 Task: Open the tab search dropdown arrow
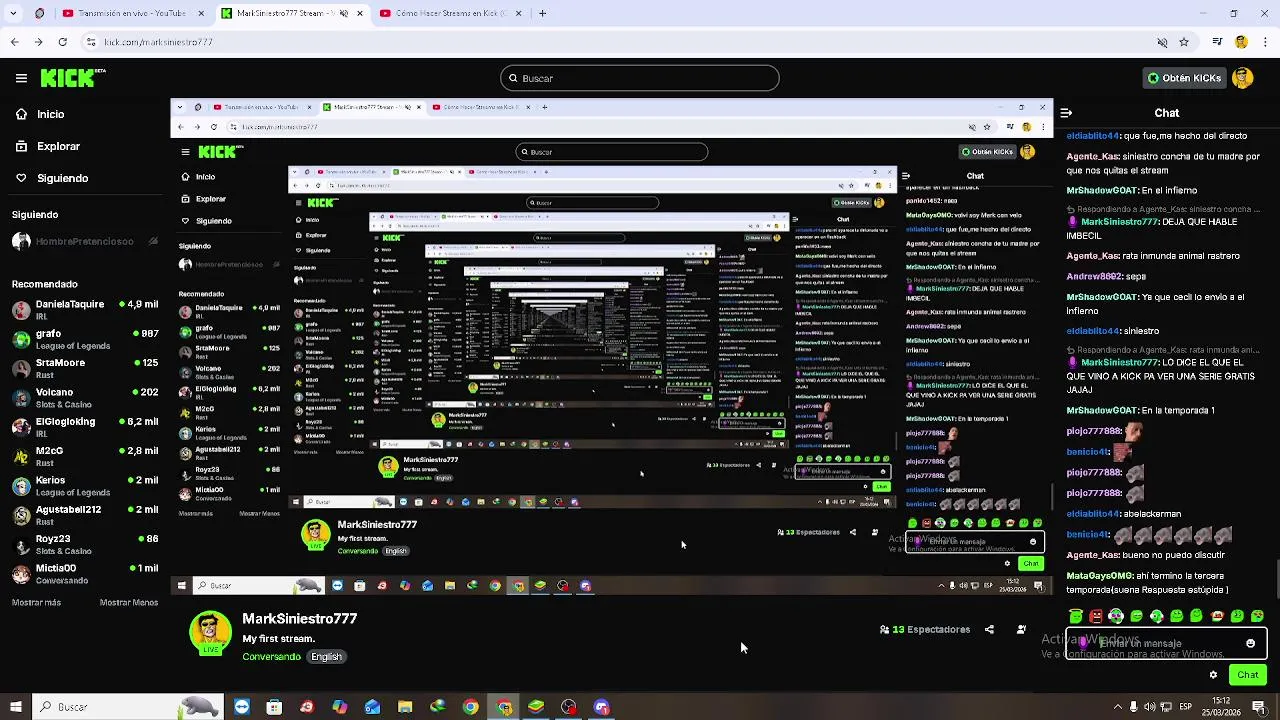click(13, 13)
